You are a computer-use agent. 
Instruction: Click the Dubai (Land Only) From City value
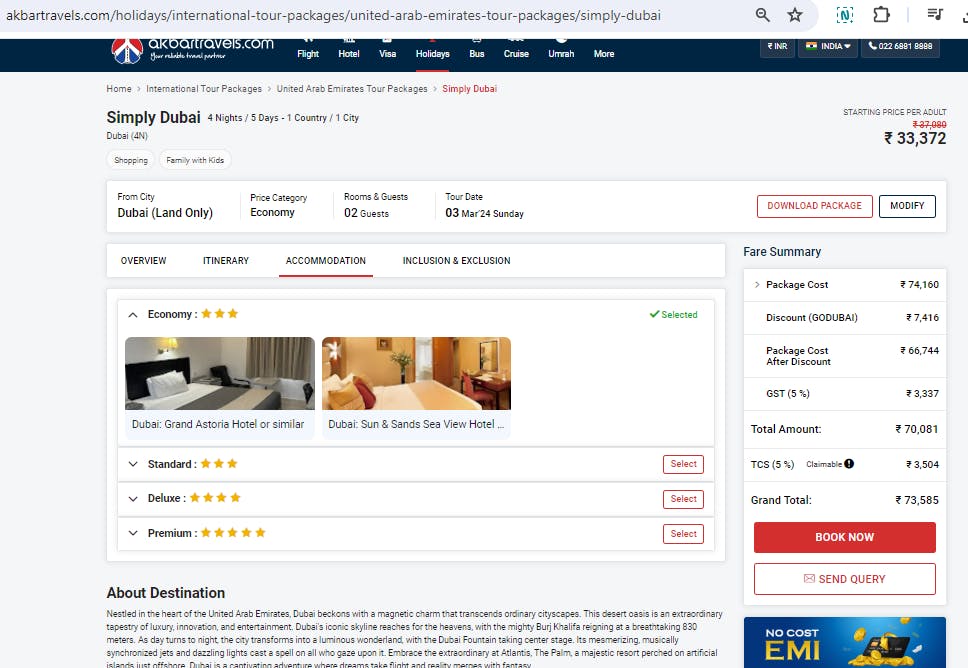click(165, 213)
